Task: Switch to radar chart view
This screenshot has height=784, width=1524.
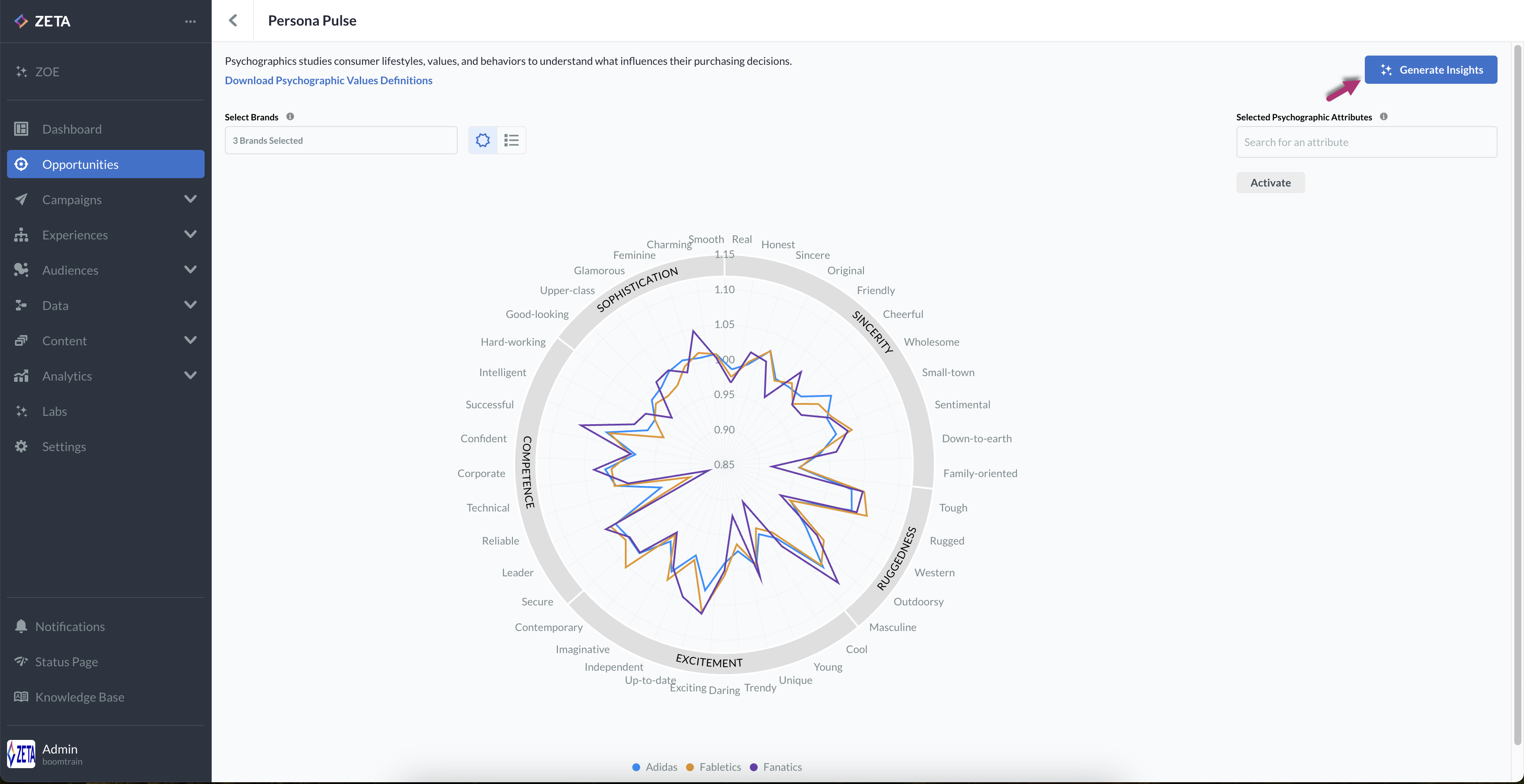Action: (x=483, y=140)
